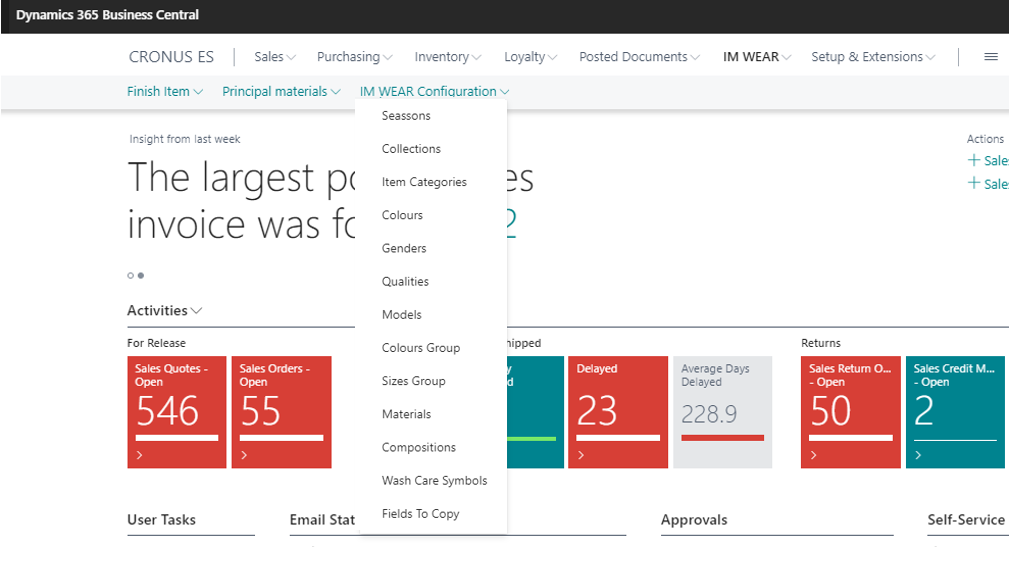This screenshot has height=574, width=1009.
Task: Expand the Inventory navigation menu
Action: click(x=448, y=57)
